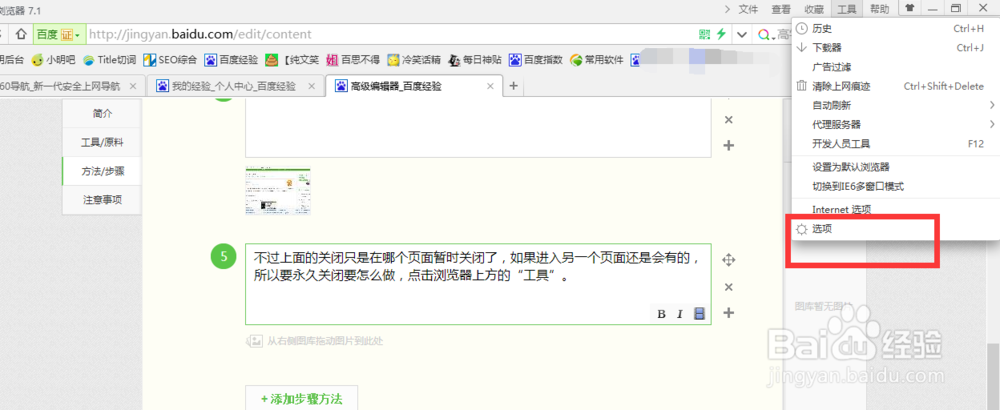
Task: Open the 常用软件 bookmark
Action: (x=596, y=61)
